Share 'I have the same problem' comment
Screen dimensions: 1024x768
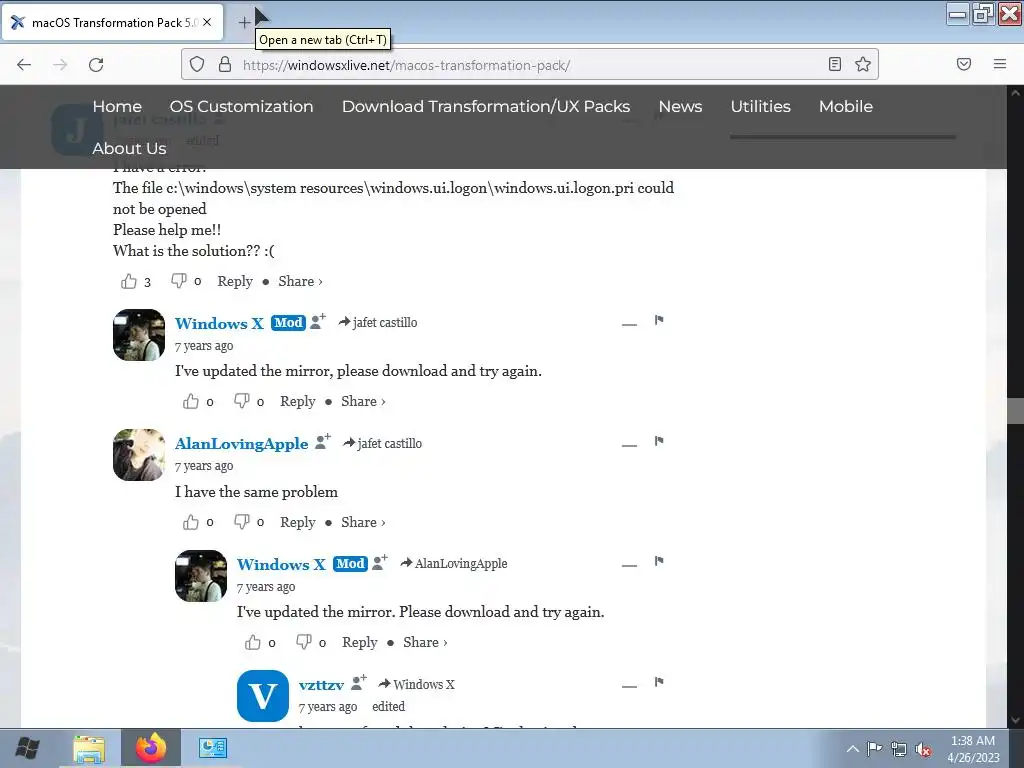coord(363,522)
